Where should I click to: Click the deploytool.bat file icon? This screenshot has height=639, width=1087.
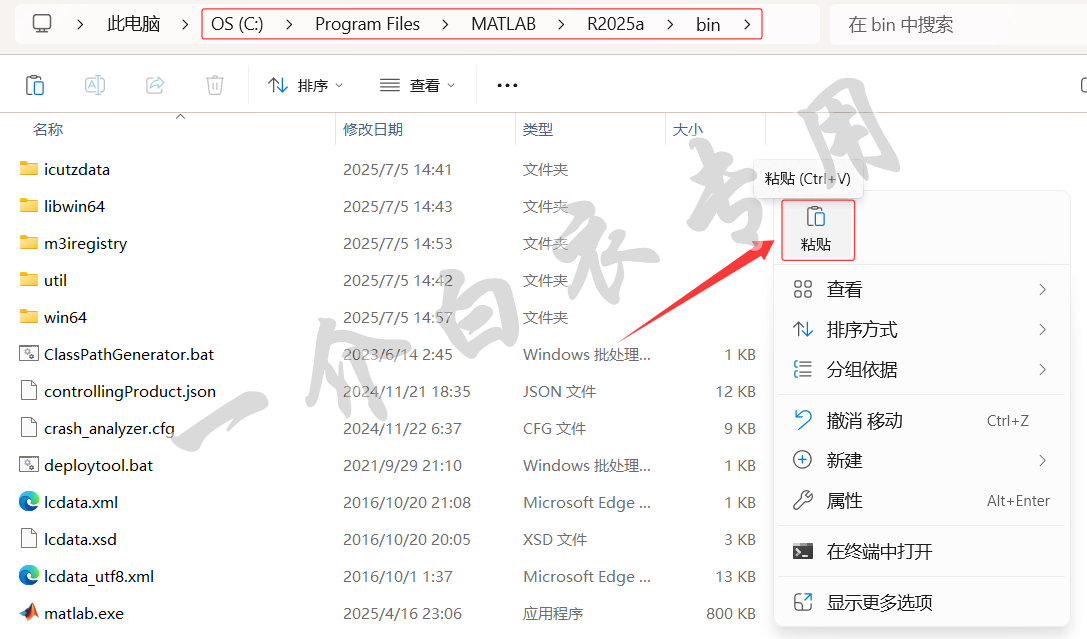[28, 464]
